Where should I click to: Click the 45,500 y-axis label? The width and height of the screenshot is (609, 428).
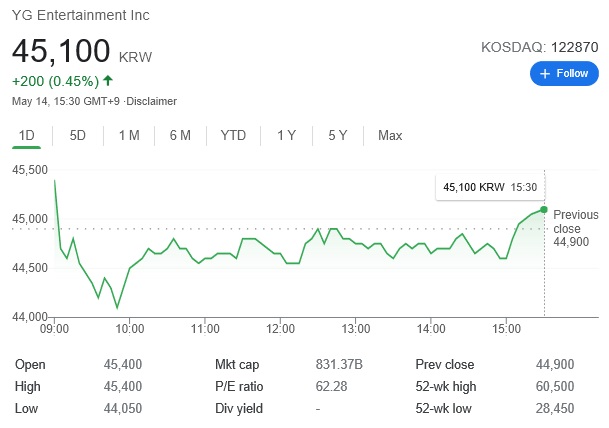[30, 170]
